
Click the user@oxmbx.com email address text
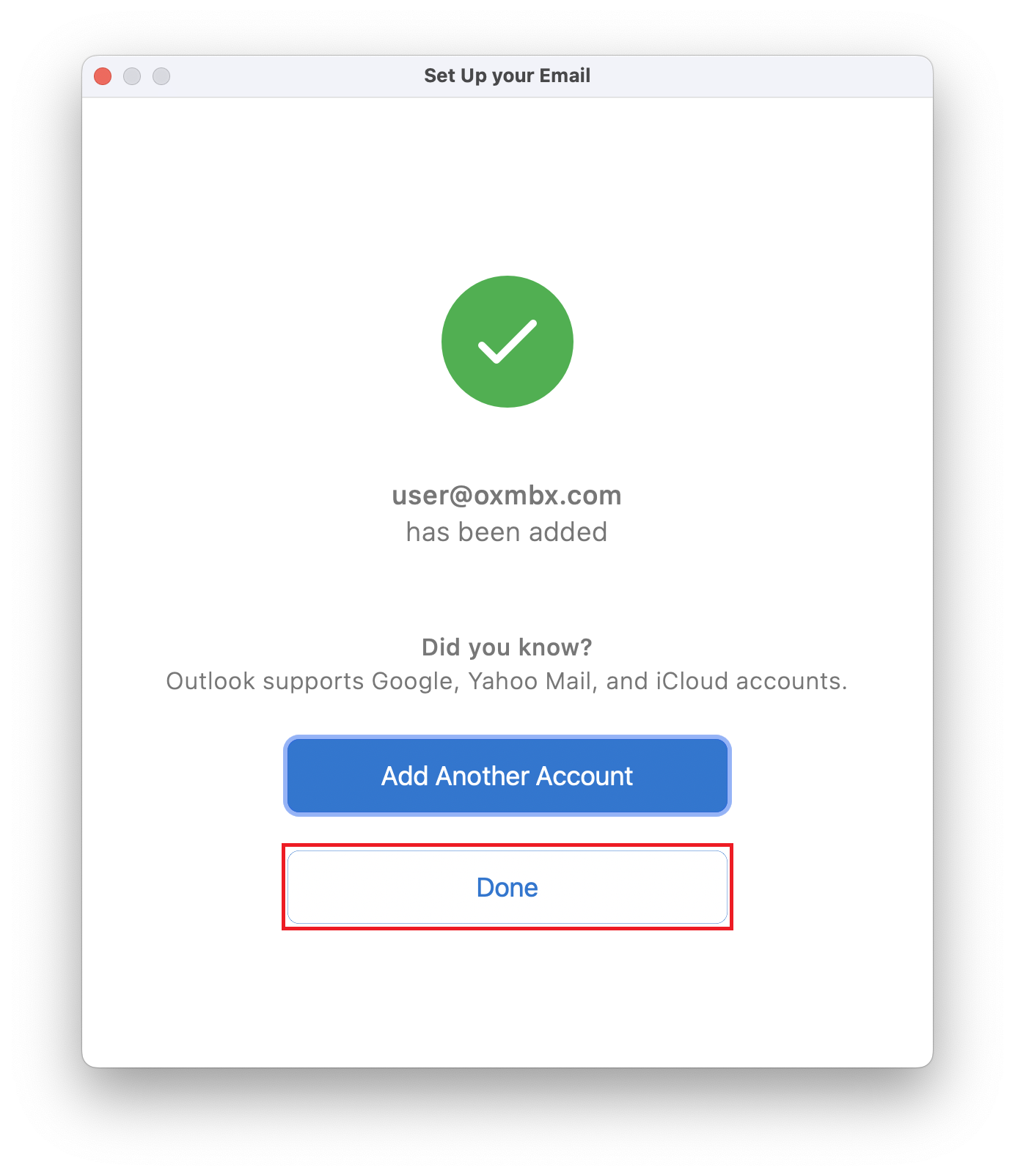(507, 496)
